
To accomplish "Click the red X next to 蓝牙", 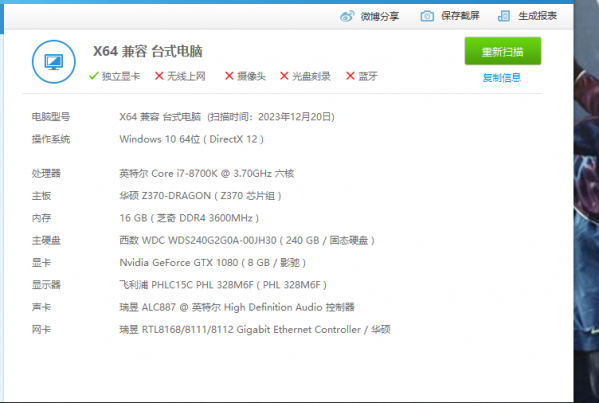I will 350,76.
